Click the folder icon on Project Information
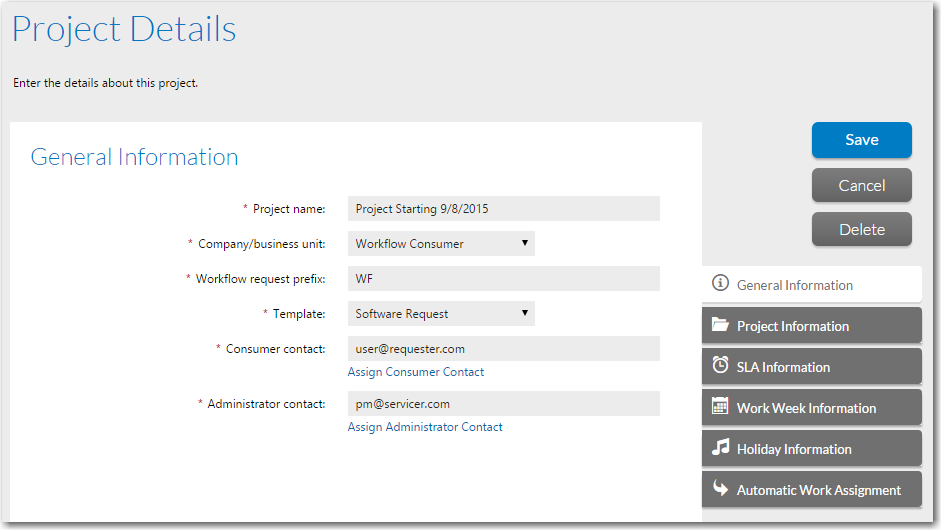Screen dimensions: 941x530 720,325
